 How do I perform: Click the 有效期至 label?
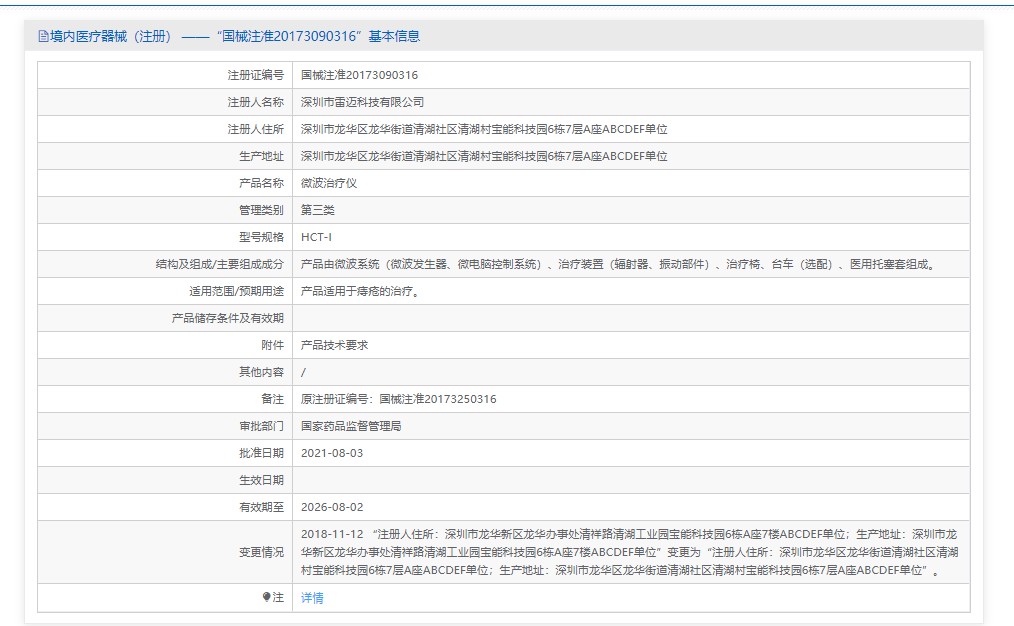pos(261,508)
